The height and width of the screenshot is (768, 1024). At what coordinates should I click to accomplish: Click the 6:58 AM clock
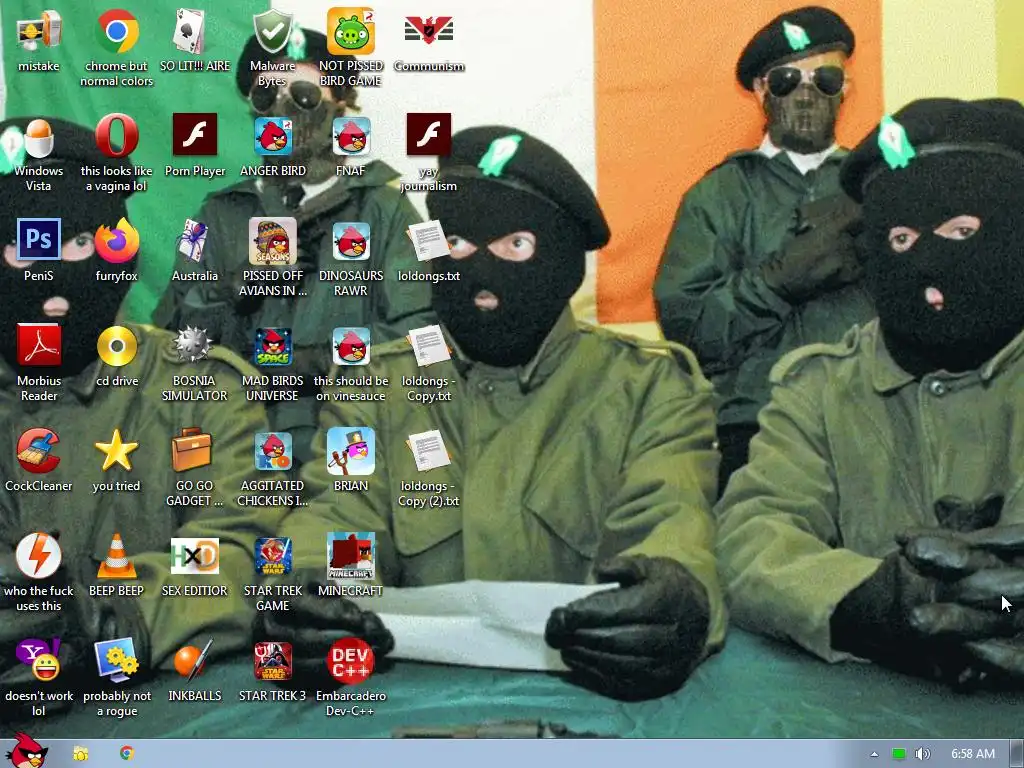972,754
